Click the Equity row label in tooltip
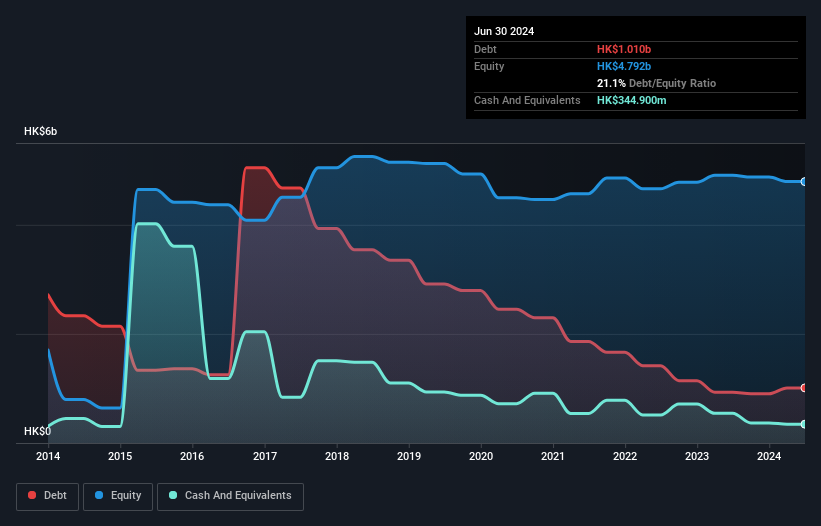821x526 pixels. (489, 66)
